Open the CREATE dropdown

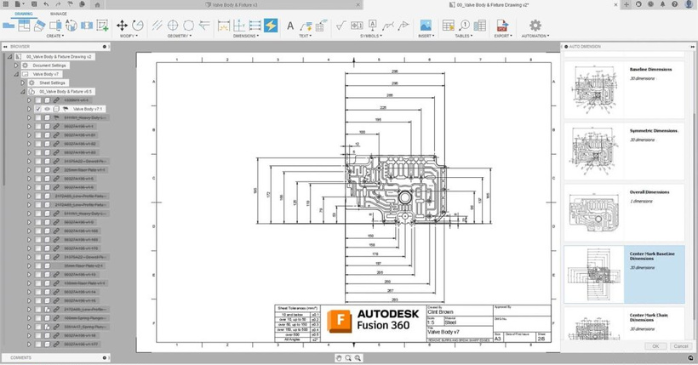pos(55,36)
